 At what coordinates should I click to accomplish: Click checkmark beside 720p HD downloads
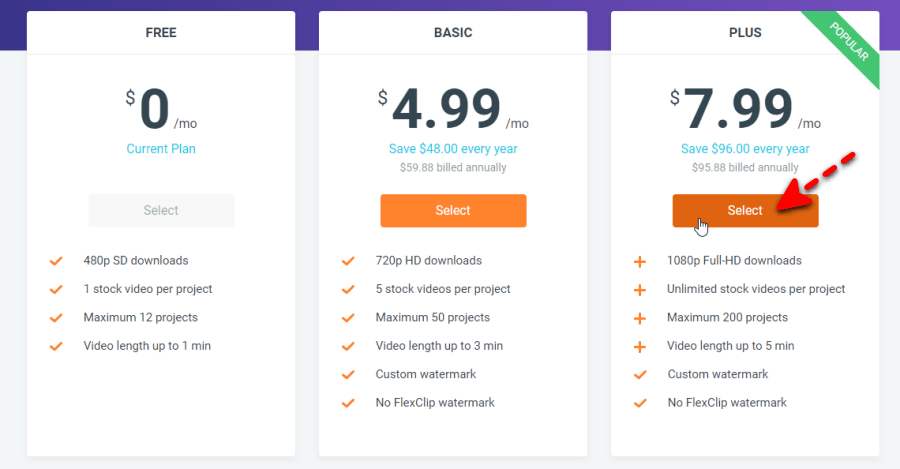[x=348, y=261]
